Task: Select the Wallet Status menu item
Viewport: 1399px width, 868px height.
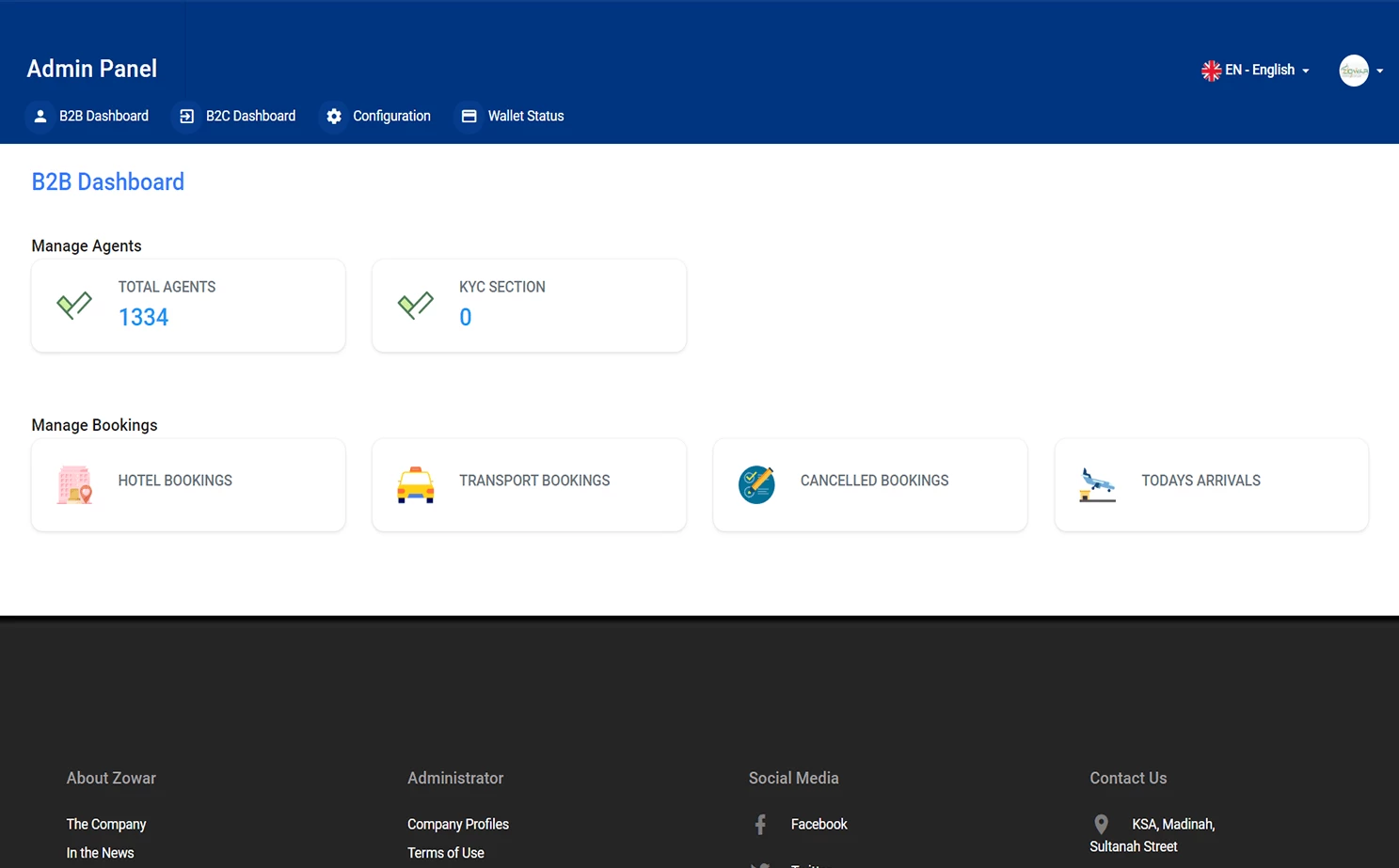Action: 526,116
